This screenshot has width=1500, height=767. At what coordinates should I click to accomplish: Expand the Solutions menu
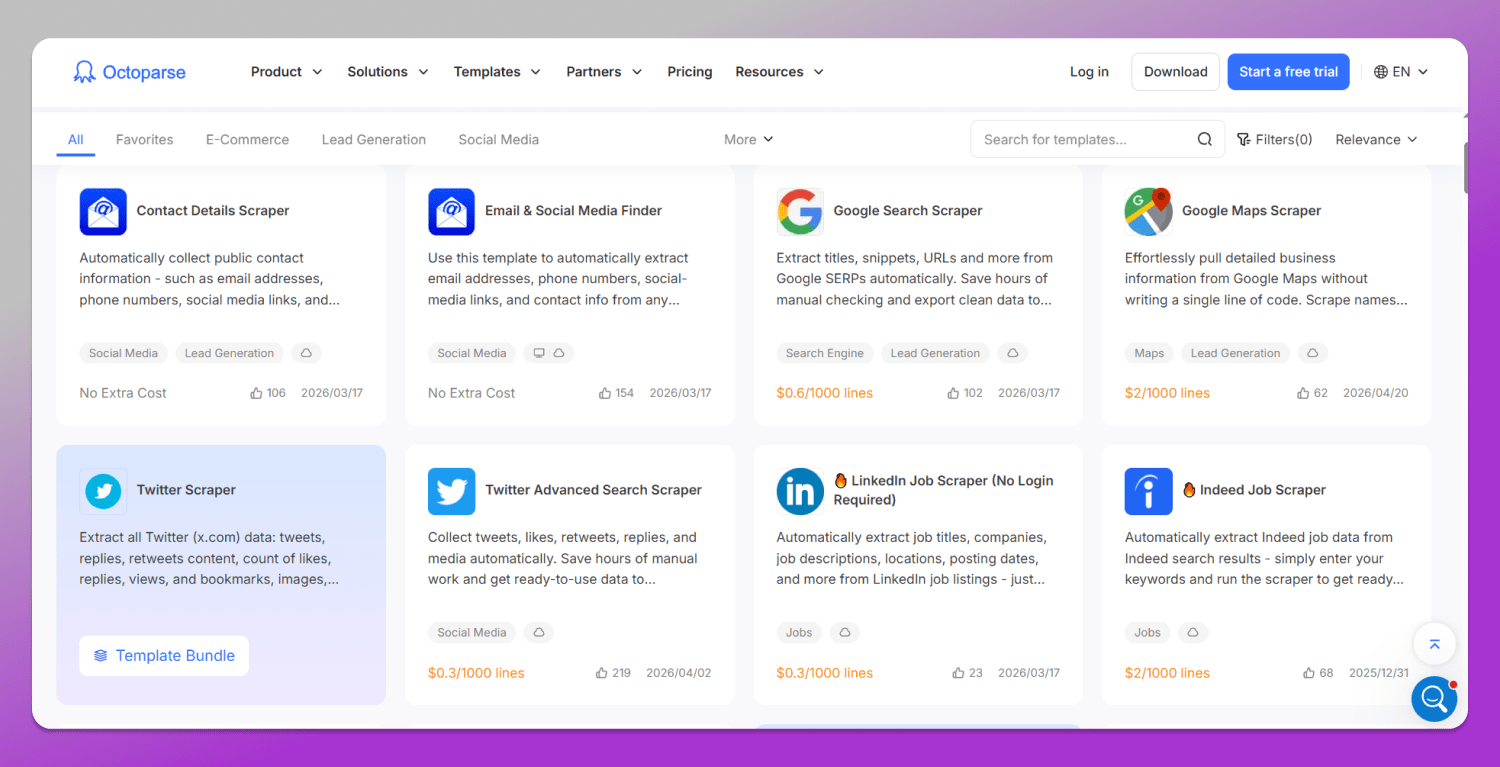[x=388, y=72]
